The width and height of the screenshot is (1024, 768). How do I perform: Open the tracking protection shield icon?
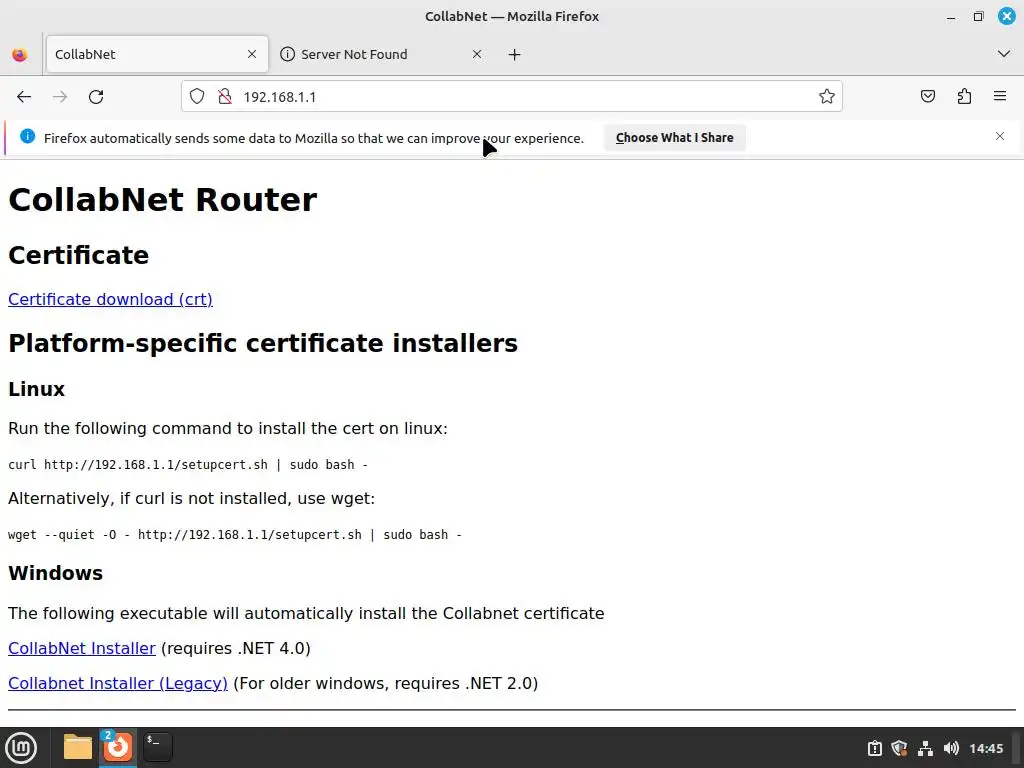[197, 97]
